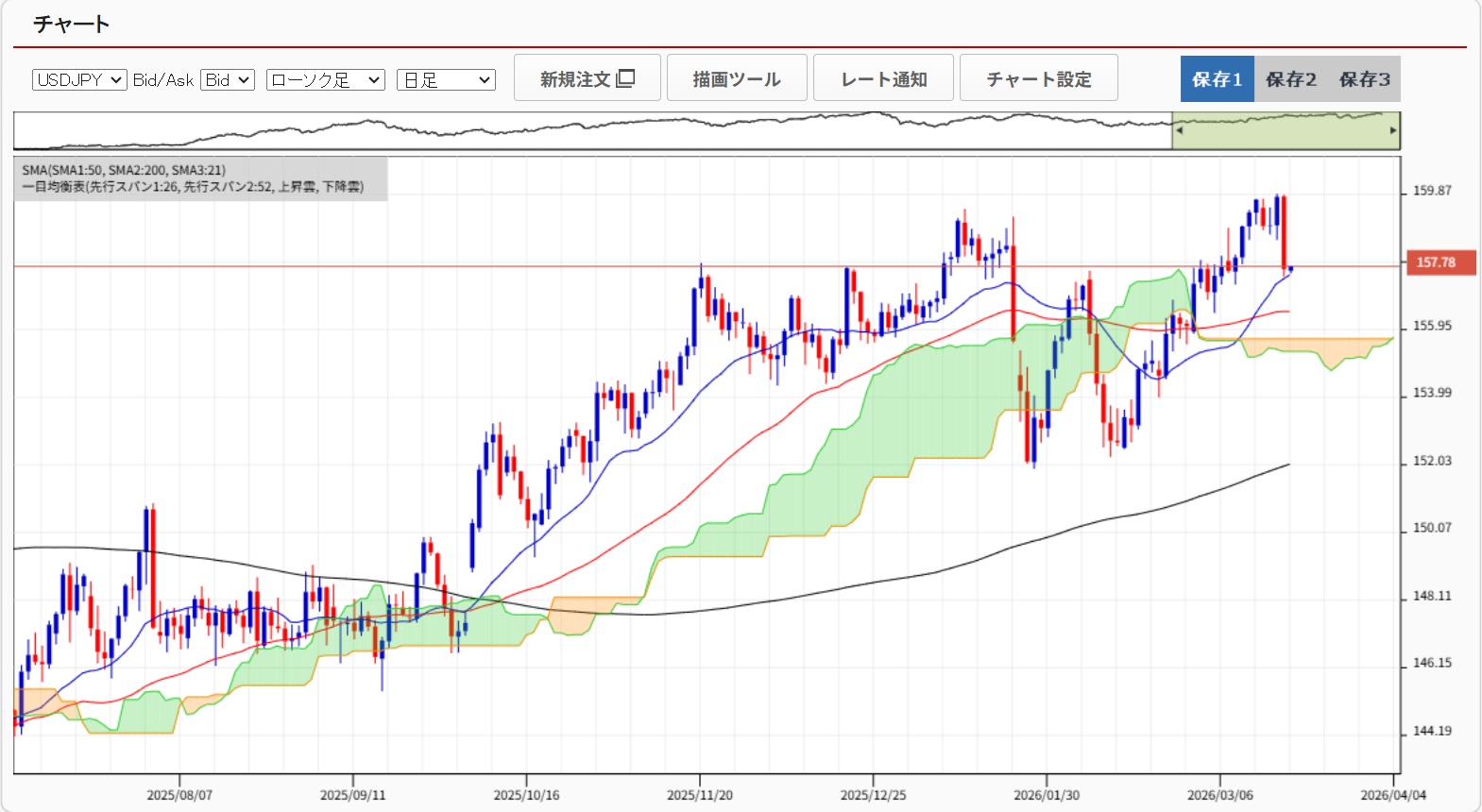Click the green selected range in overview strip
Screen dimensions: 1482x812
point(1285,132)
